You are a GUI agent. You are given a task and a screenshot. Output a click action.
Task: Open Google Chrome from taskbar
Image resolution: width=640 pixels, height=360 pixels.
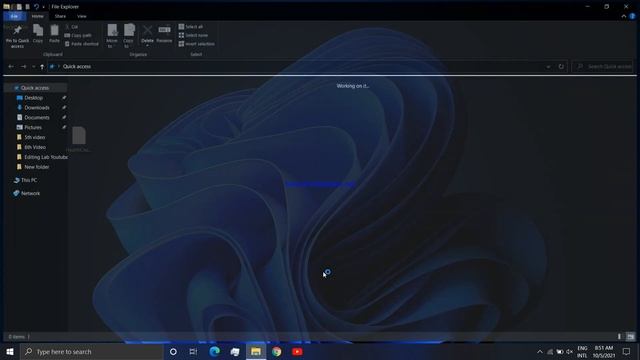click(277, 351)
